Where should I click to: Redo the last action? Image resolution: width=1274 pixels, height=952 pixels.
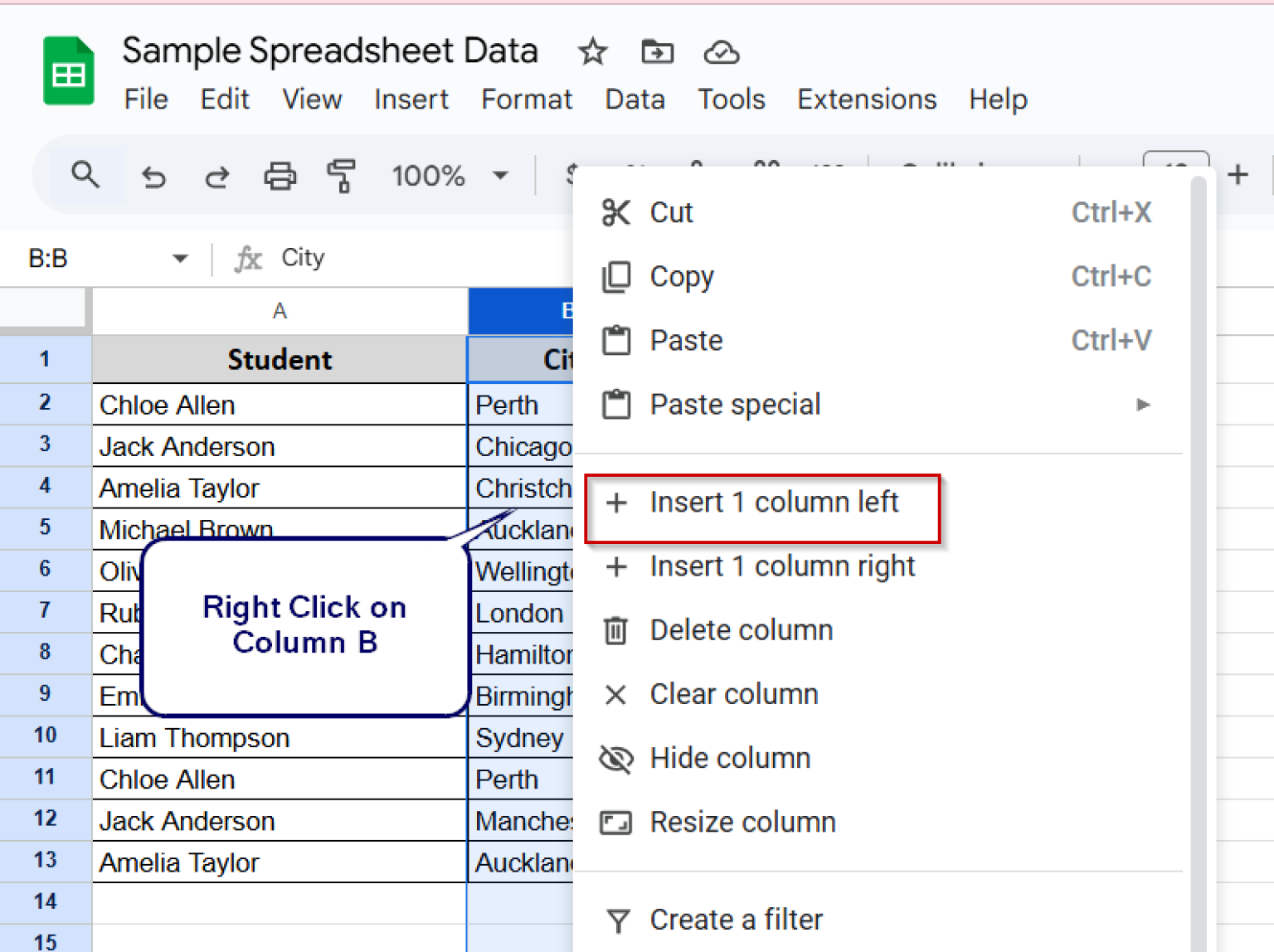point(216,176)
